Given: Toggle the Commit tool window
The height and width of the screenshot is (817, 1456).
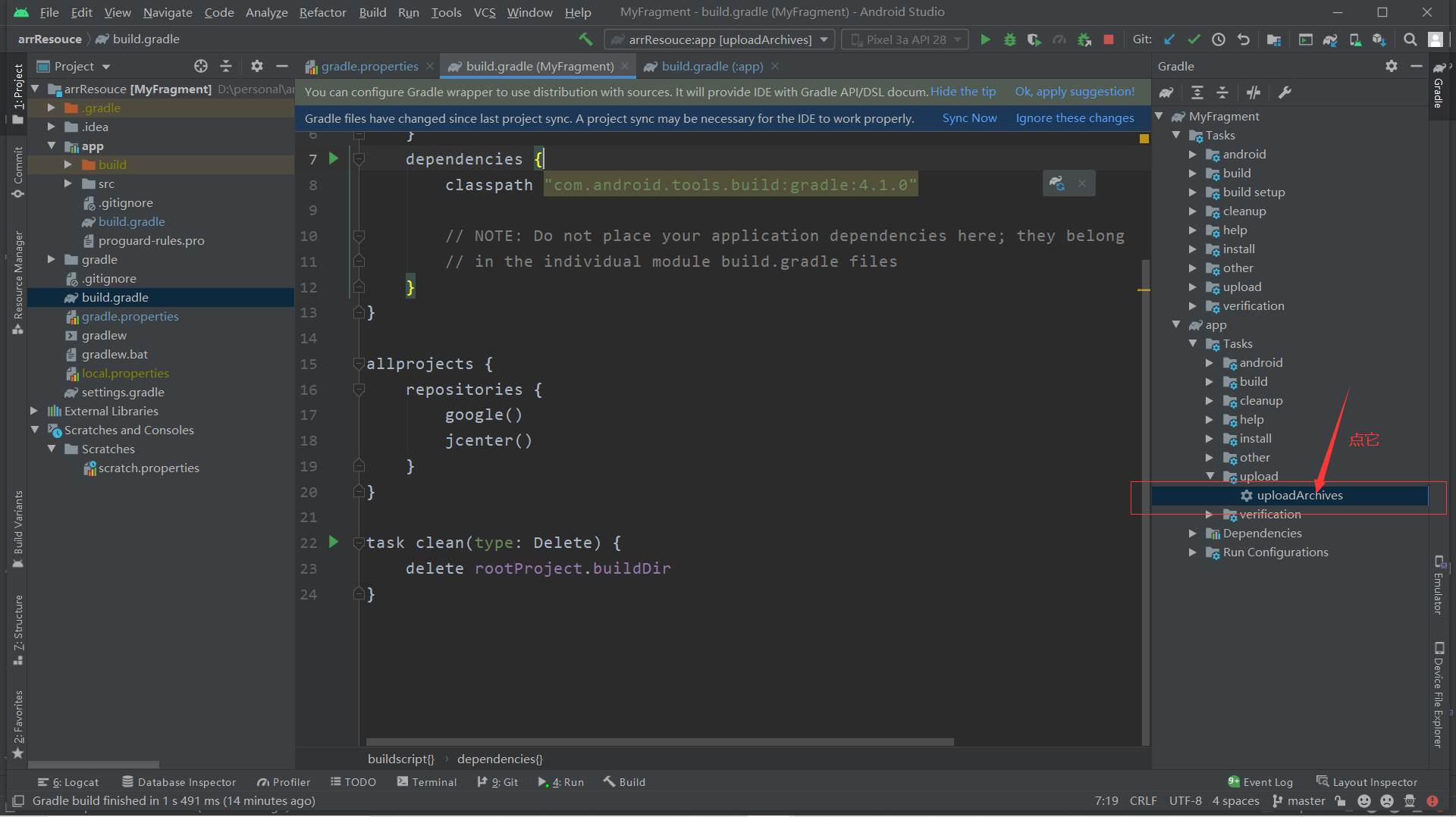Looking at the screenshot, I should coord(18,173).
